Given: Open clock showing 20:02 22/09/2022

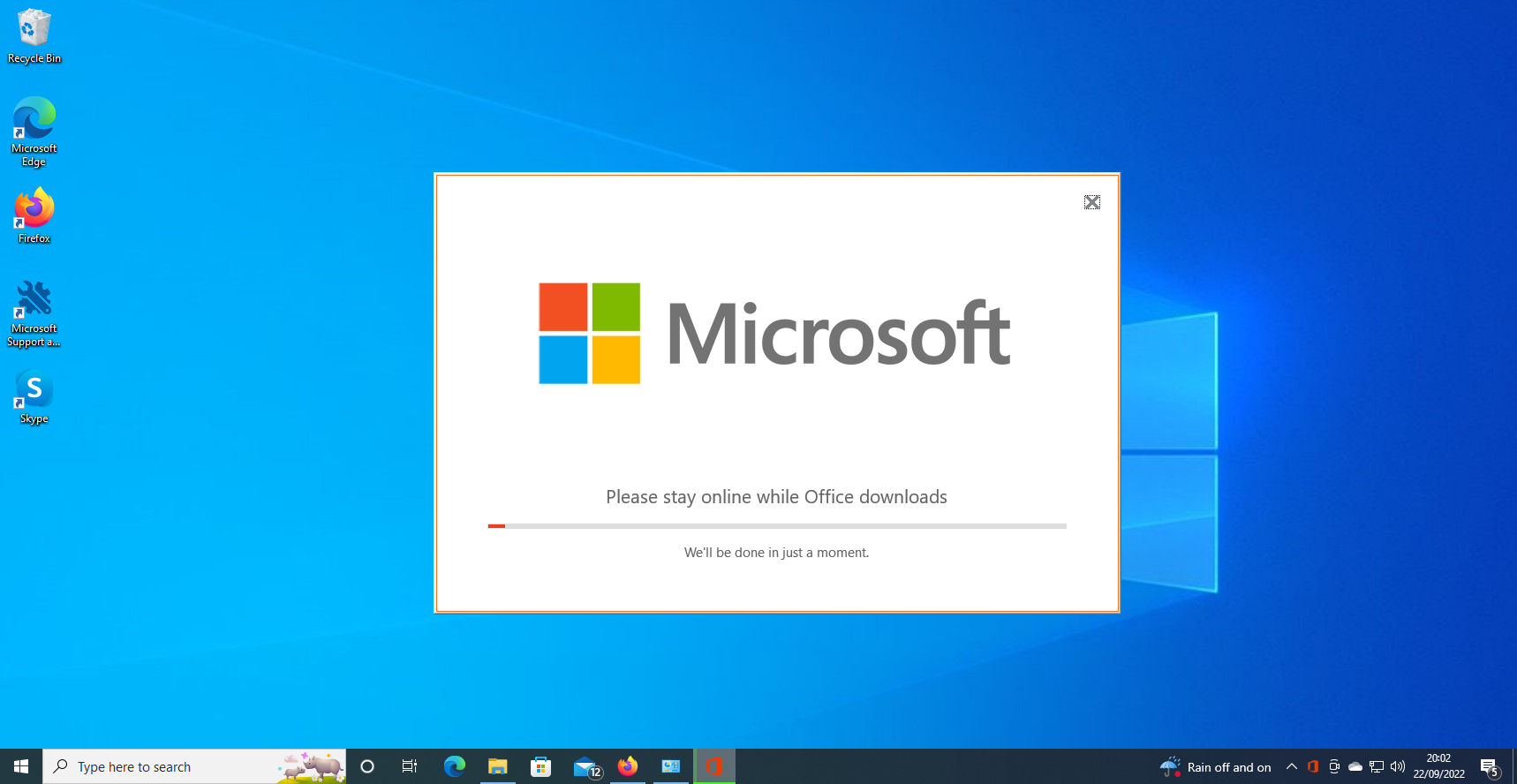Looking at the screenshot, I should pyautogui.click(x=1438, y=766).
